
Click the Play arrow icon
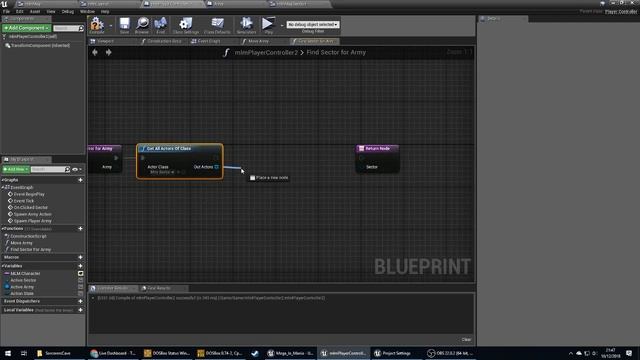268,24
